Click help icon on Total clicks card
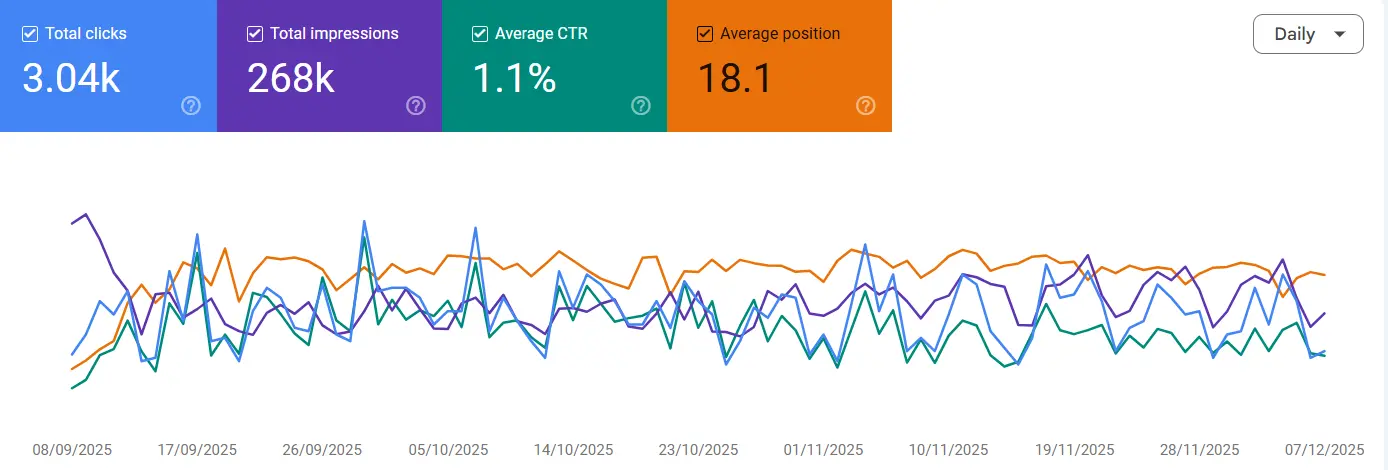 pos(191,106)
